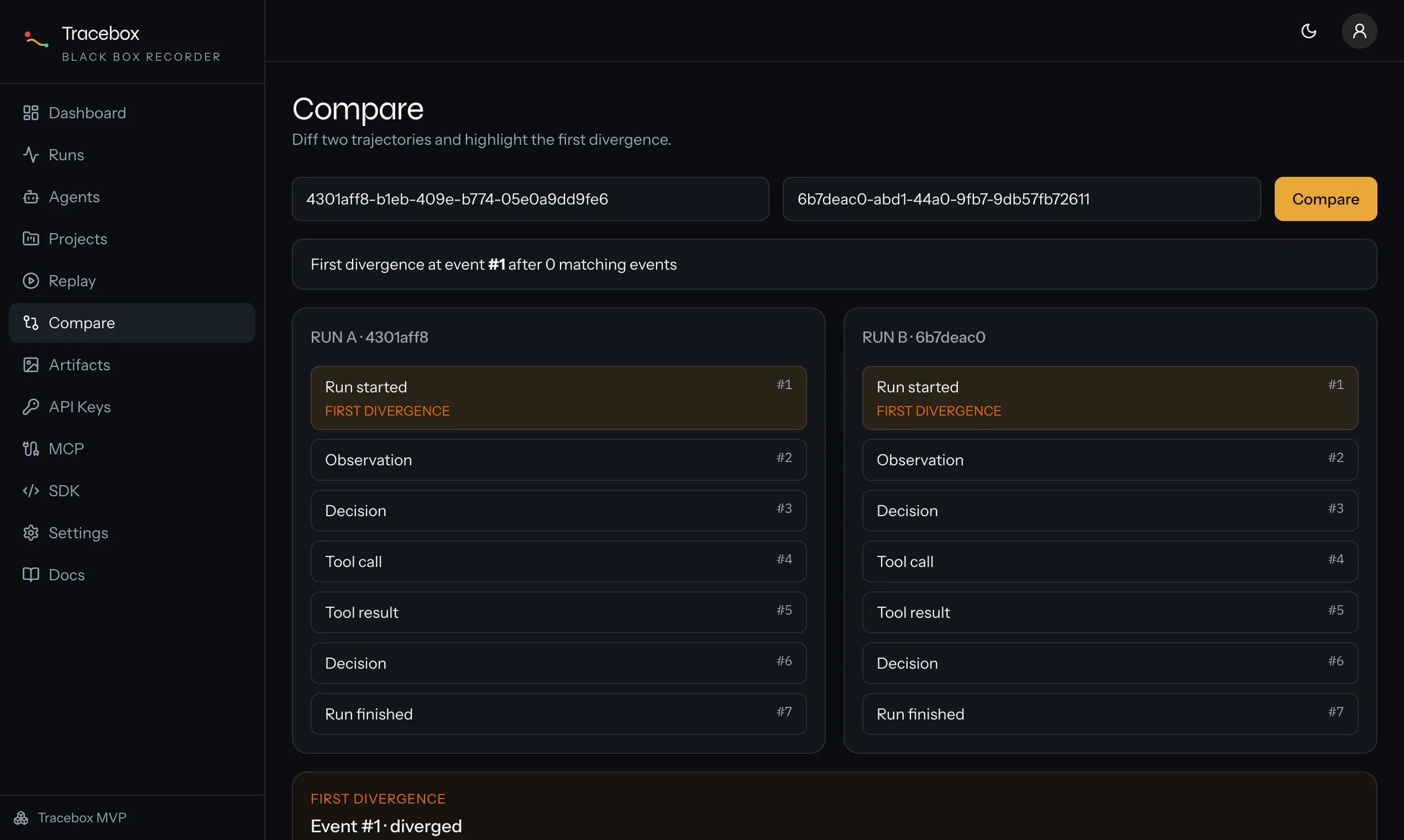Click the Dashboard grid icon

(x=30, y=113)
